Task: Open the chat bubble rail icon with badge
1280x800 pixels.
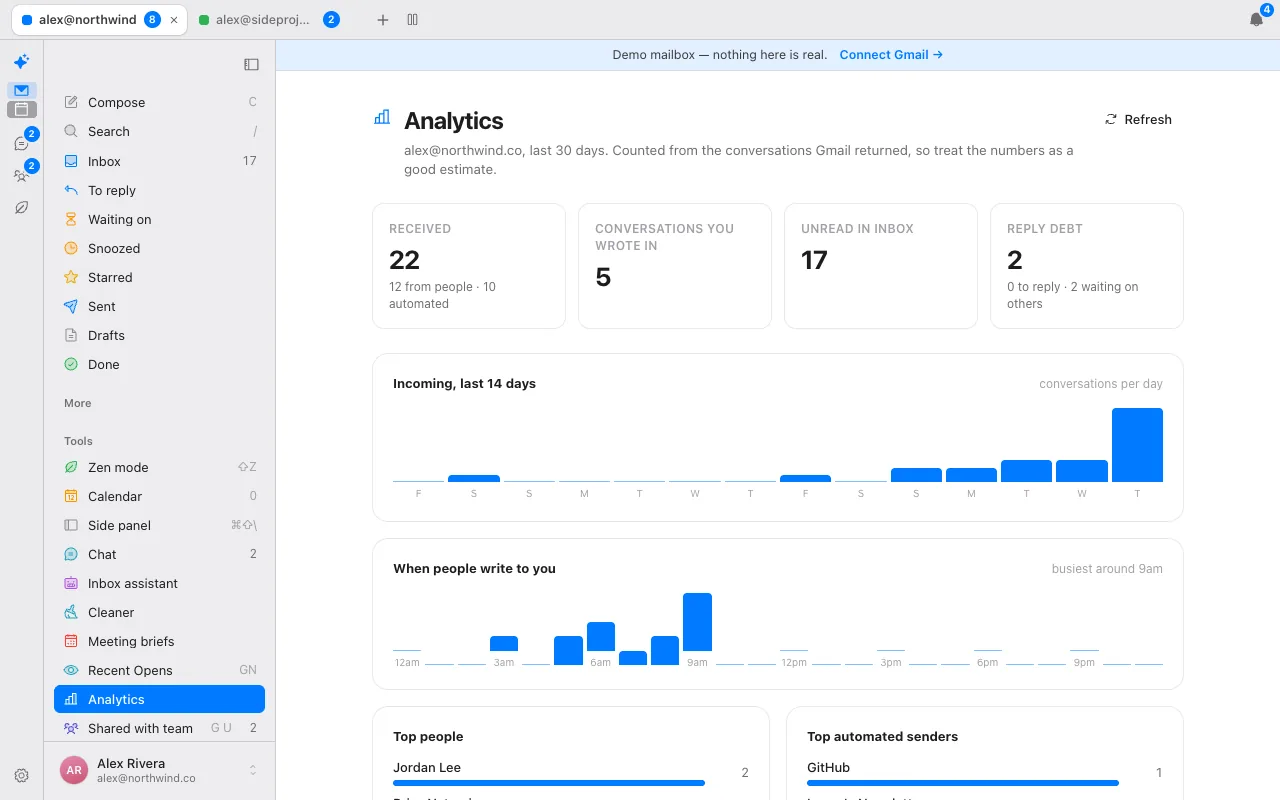Action: click(21, 144)
